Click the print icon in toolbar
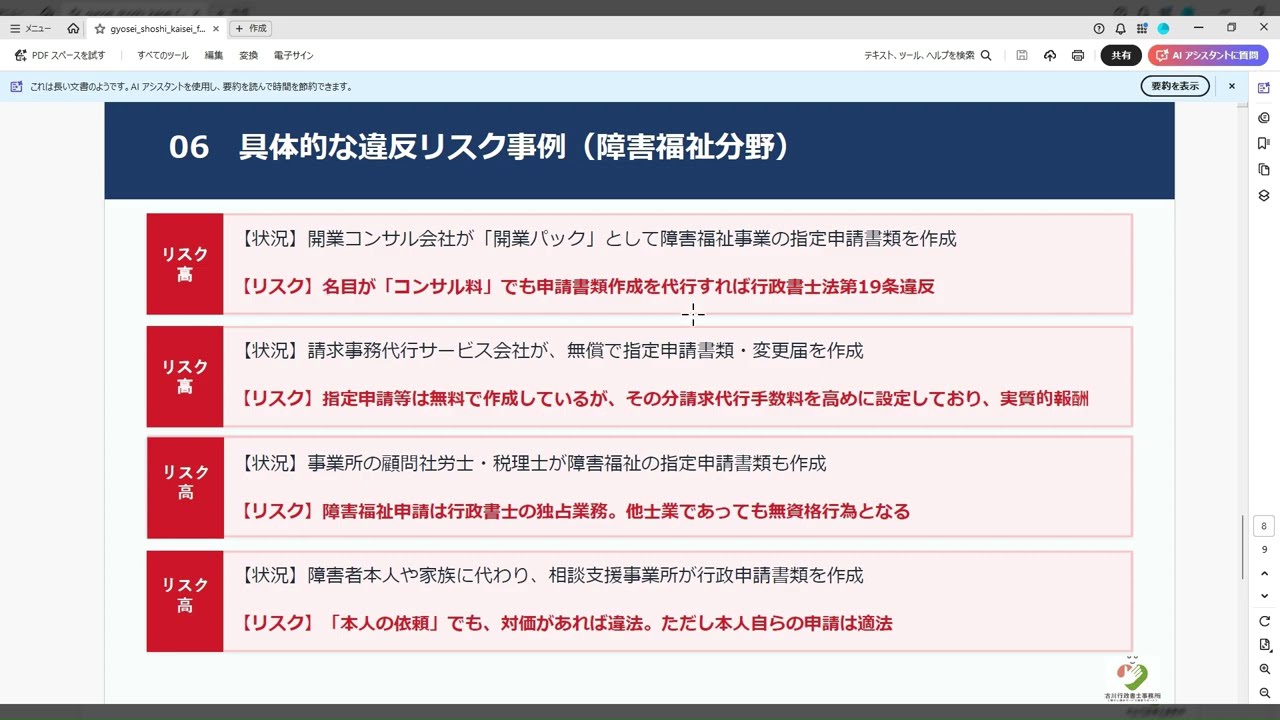The height and width of the screenshot is (720, 1280). tap(1077, 56)
